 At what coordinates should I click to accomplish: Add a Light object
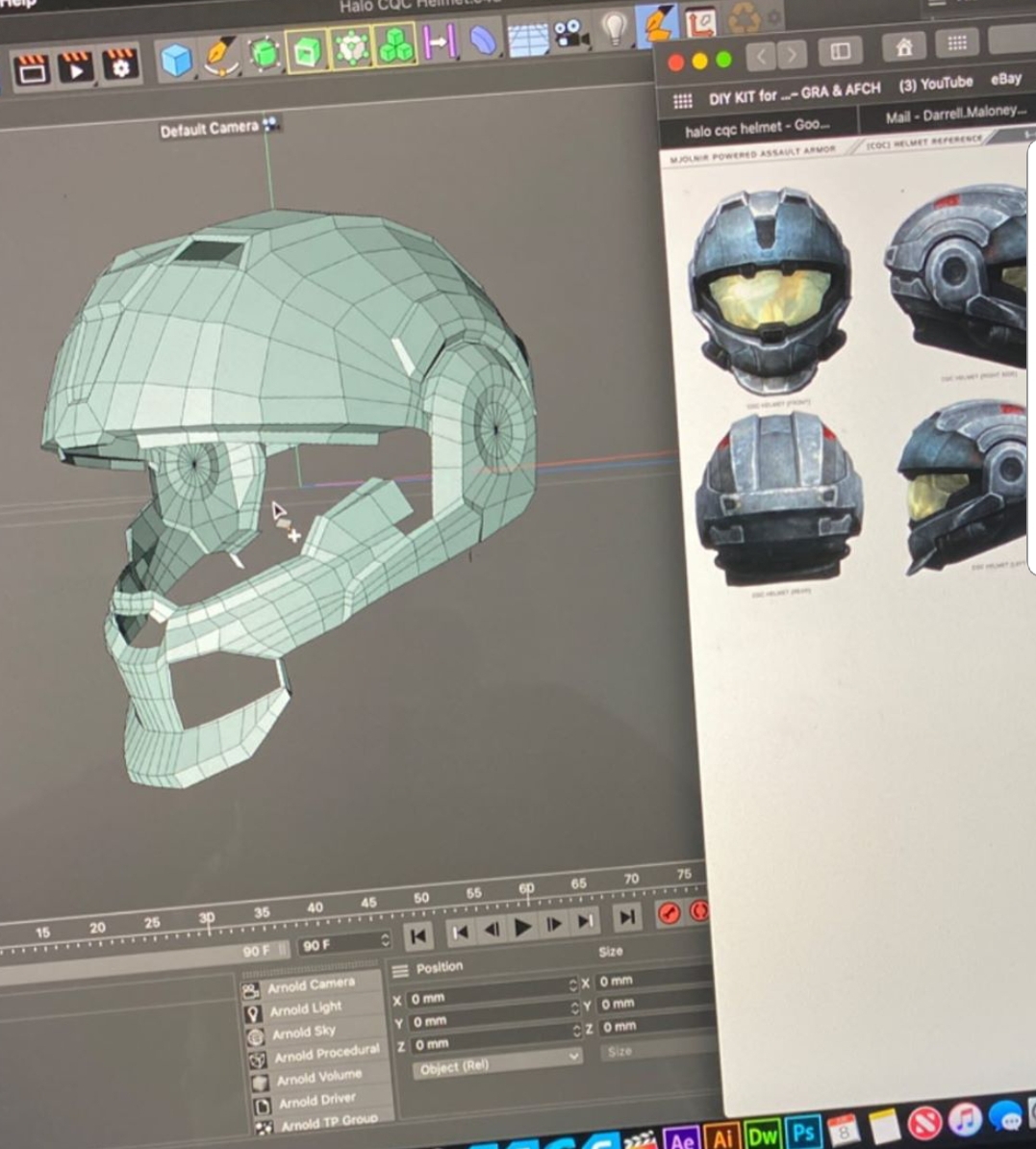tap(614, 29)
